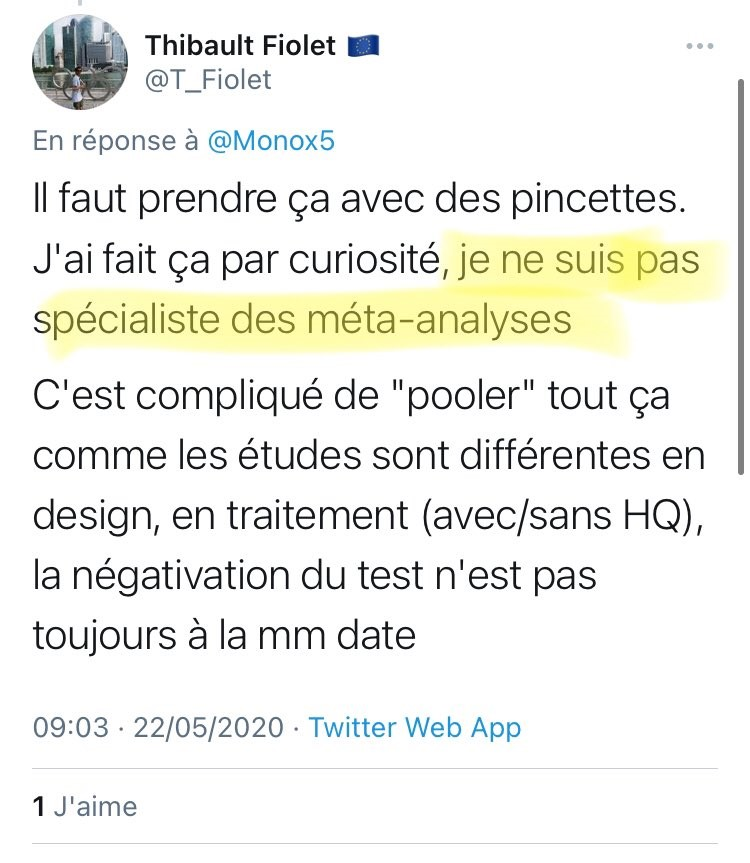Open the tweet's more options ellipsis menu

700,47
